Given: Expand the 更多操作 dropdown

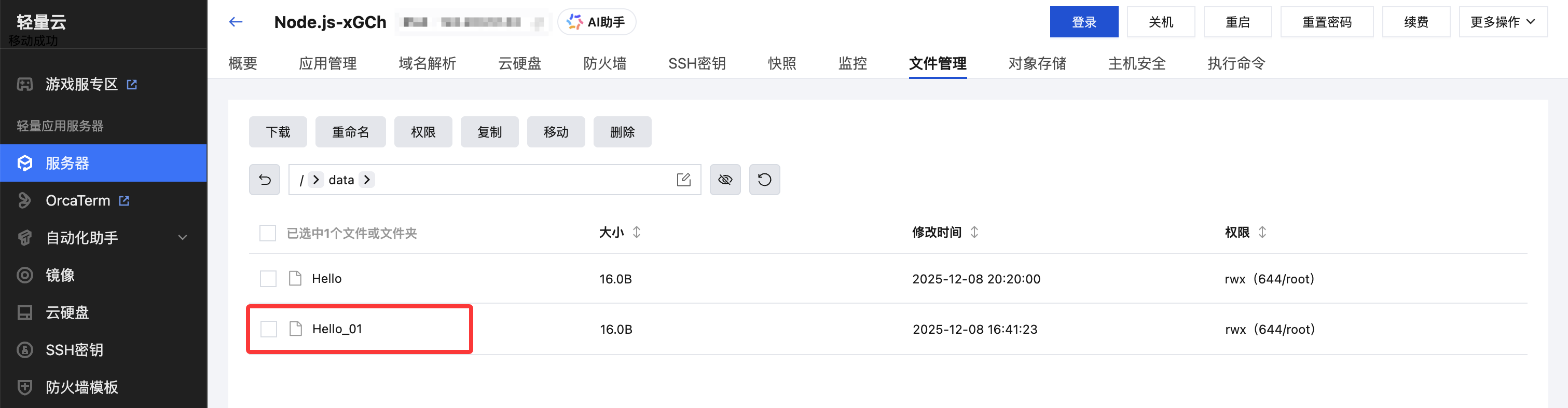Looking at the screenshot, I should (x=1503, y=22).
